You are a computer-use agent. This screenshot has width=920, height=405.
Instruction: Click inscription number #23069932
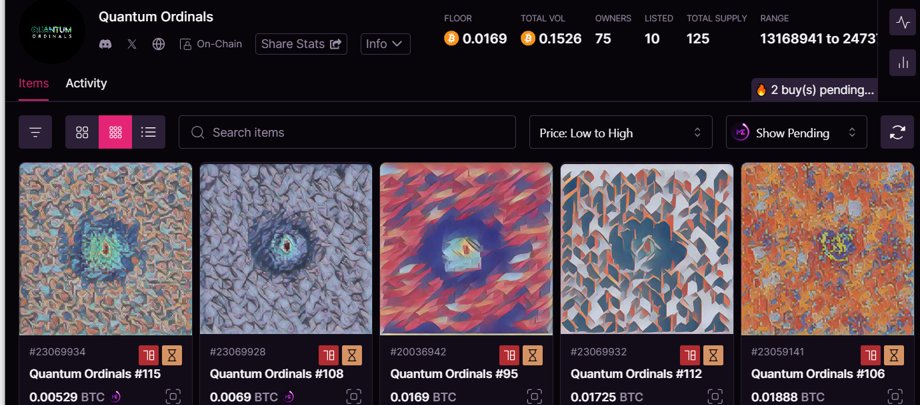598,352
